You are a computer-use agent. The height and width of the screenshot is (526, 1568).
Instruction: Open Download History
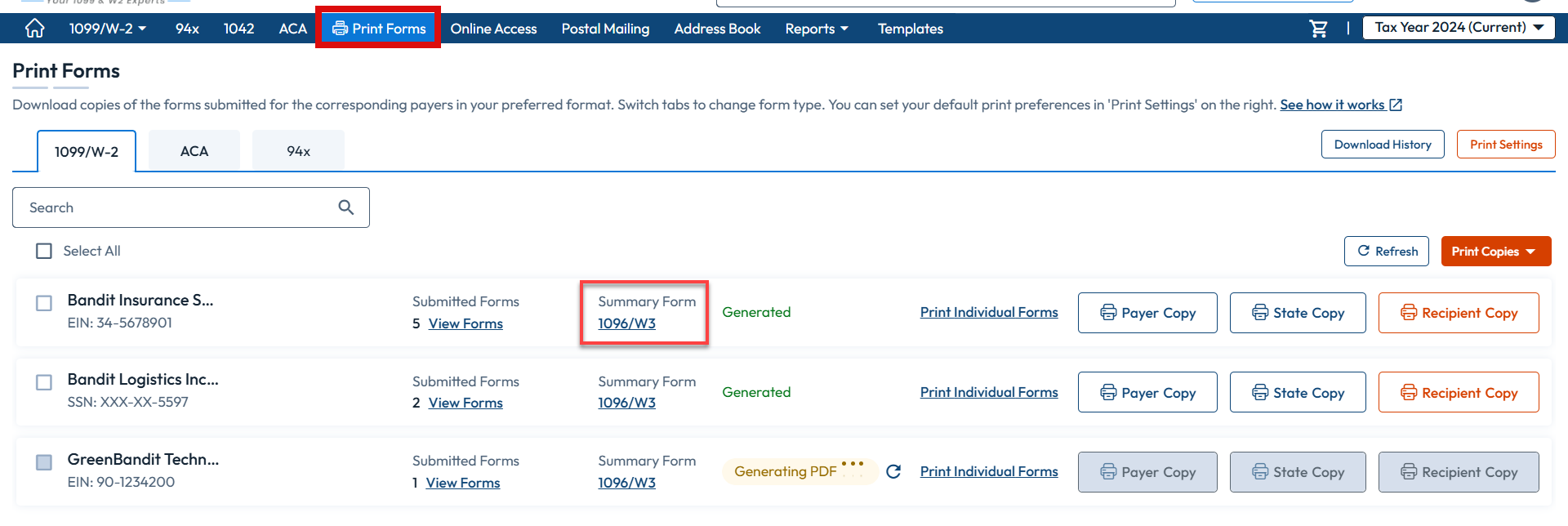1382,144
